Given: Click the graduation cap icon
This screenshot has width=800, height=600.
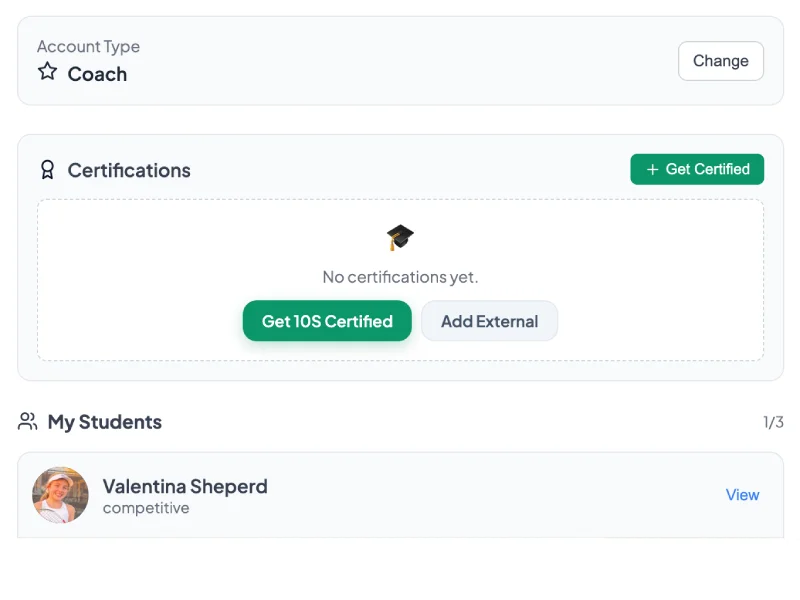Looking at the screenshot, I should [400, 238].
